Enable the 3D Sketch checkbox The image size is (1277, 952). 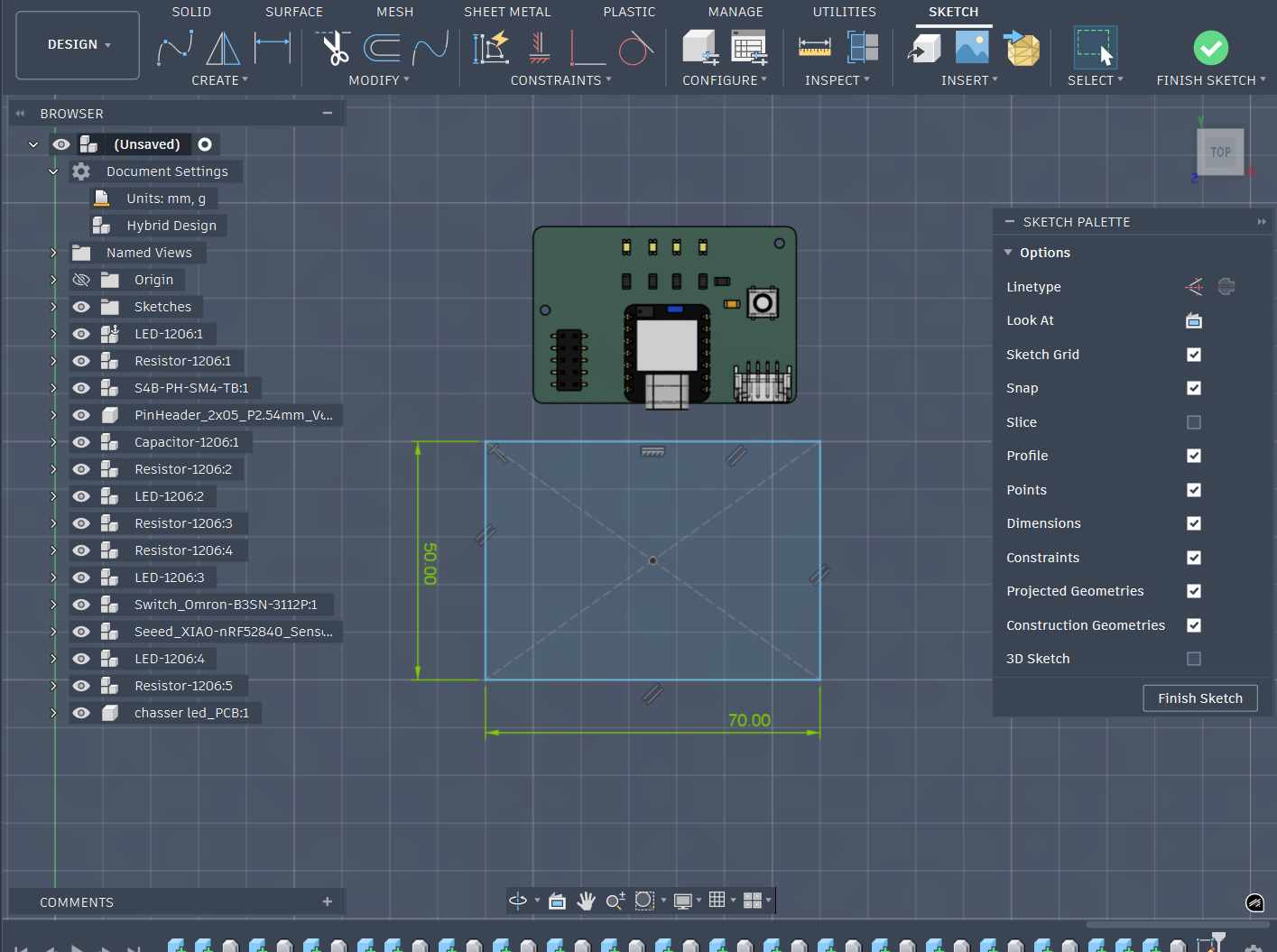[1193, 659]
